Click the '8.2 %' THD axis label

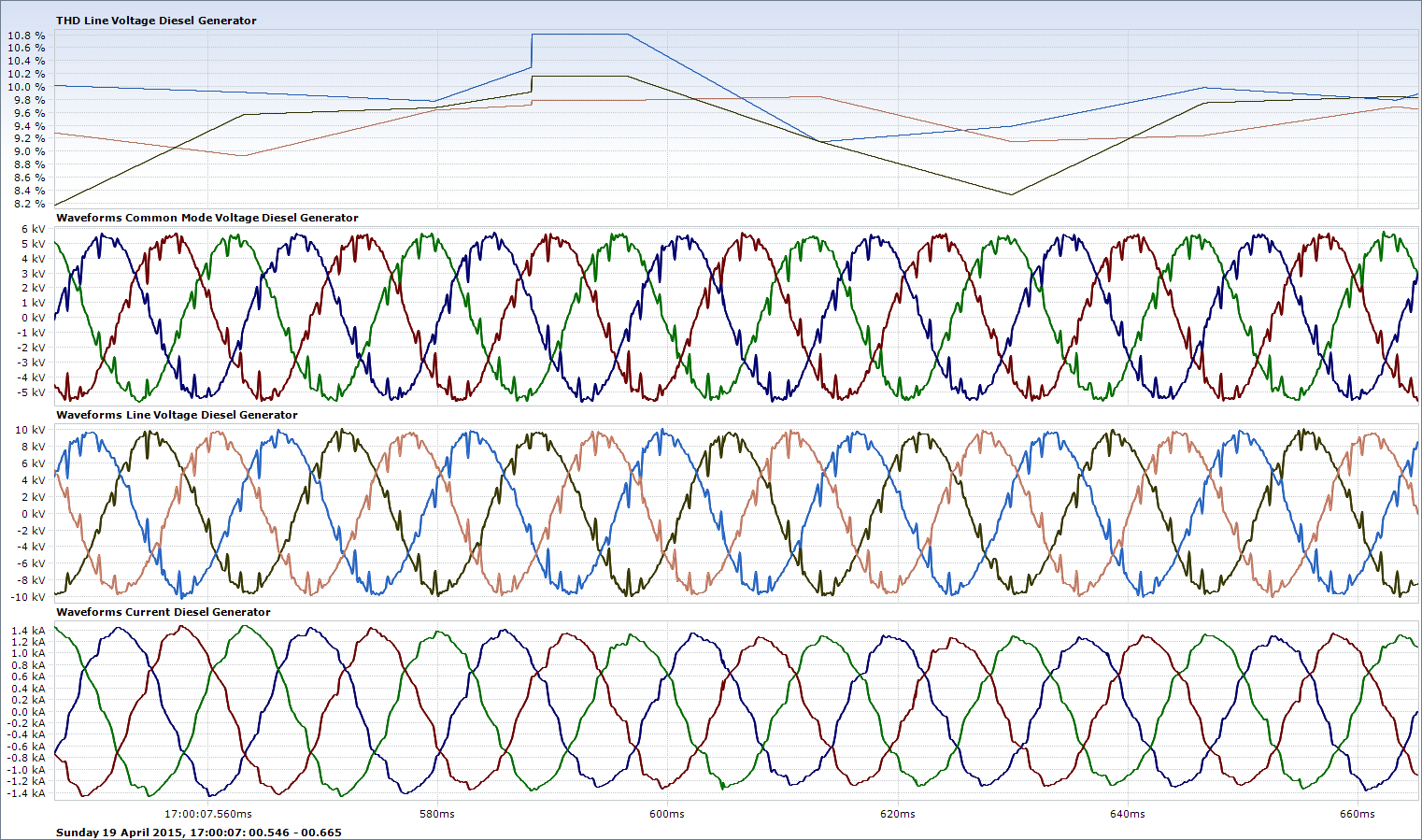click(x=29, y=204)
